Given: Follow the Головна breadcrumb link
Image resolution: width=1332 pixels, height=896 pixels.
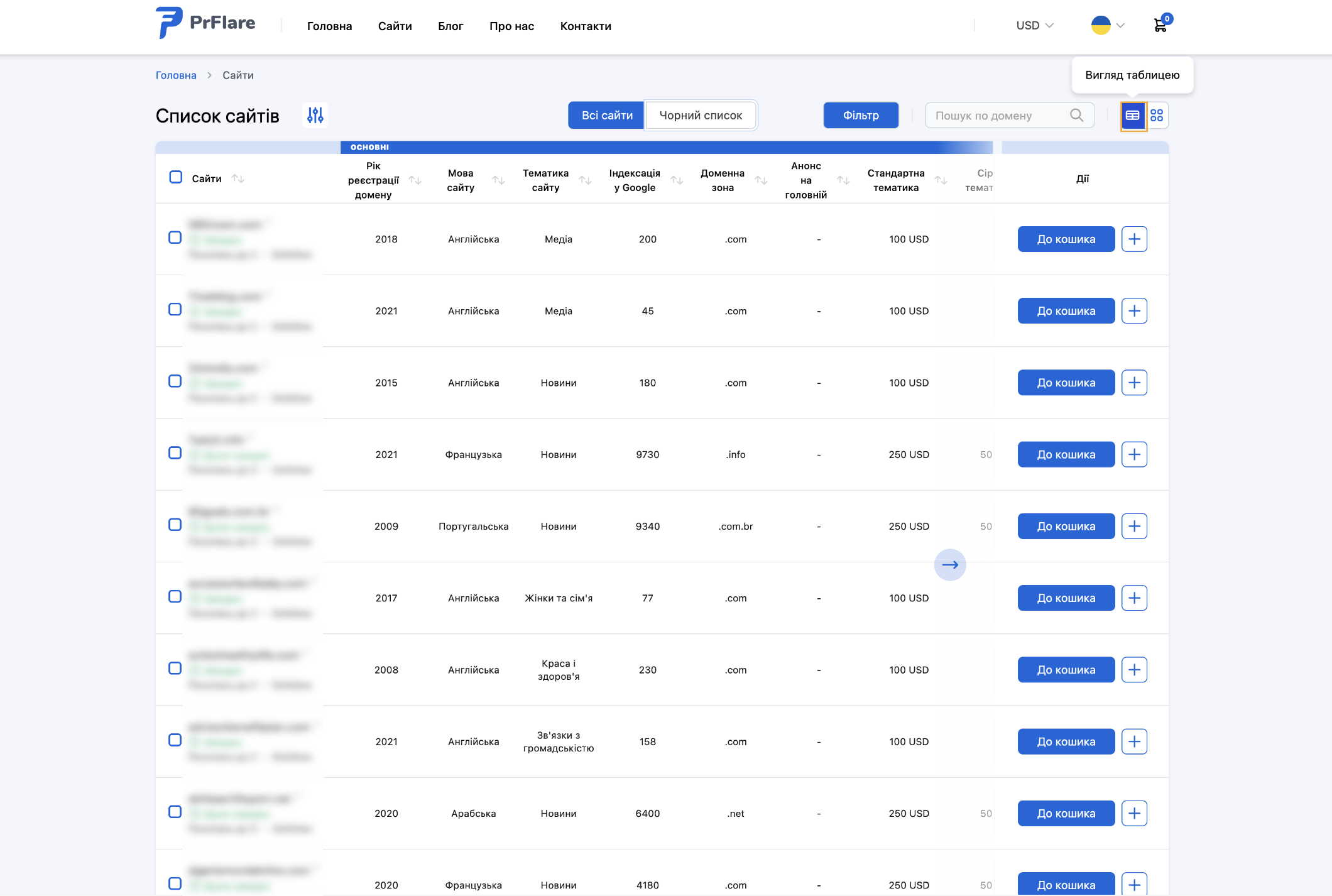Looking at the screenshot, I should tap(176, 75).
